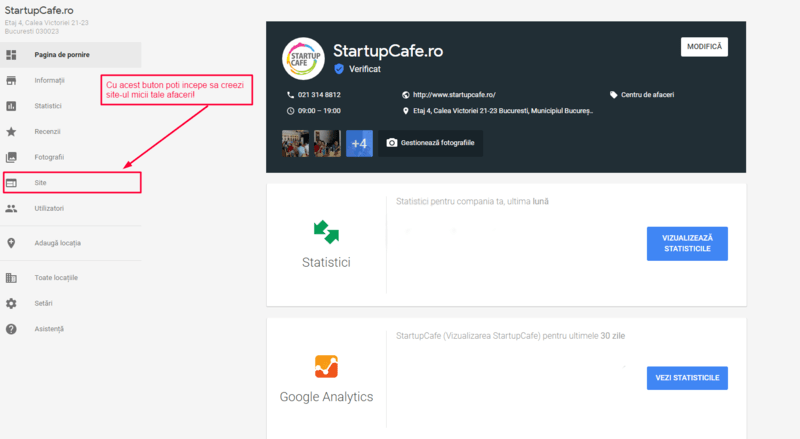Open Recenzii in the sidebar
The width and height of the screenshot is (800, 439).
70,132
